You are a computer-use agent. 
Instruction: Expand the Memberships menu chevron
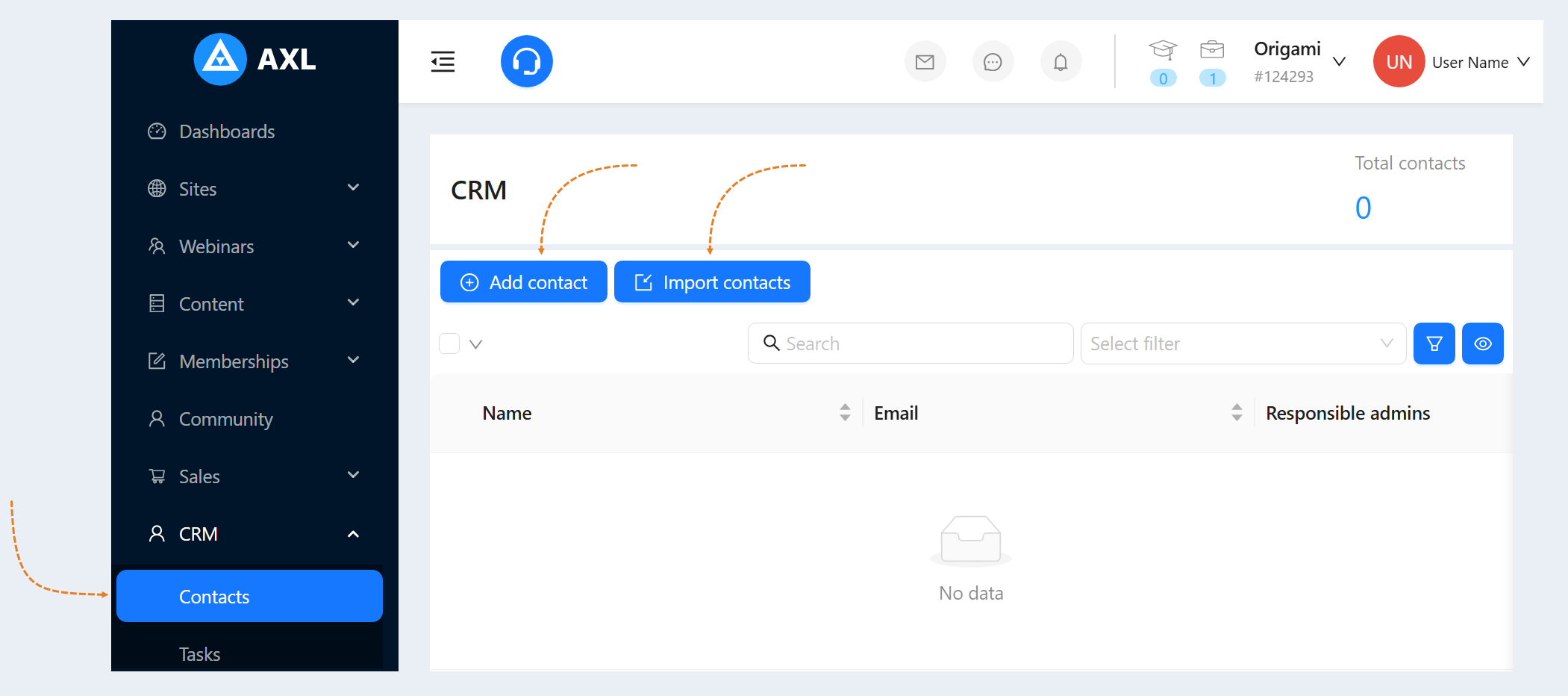354,360
